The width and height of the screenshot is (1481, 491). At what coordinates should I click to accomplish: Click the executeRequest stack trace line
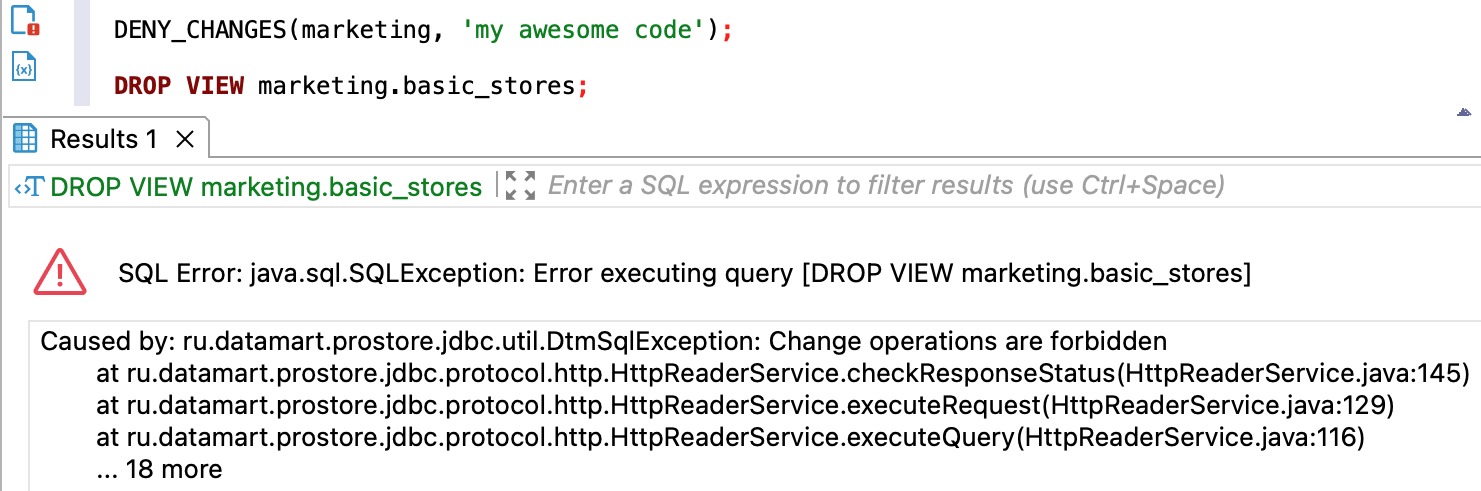tap(744, 406)
